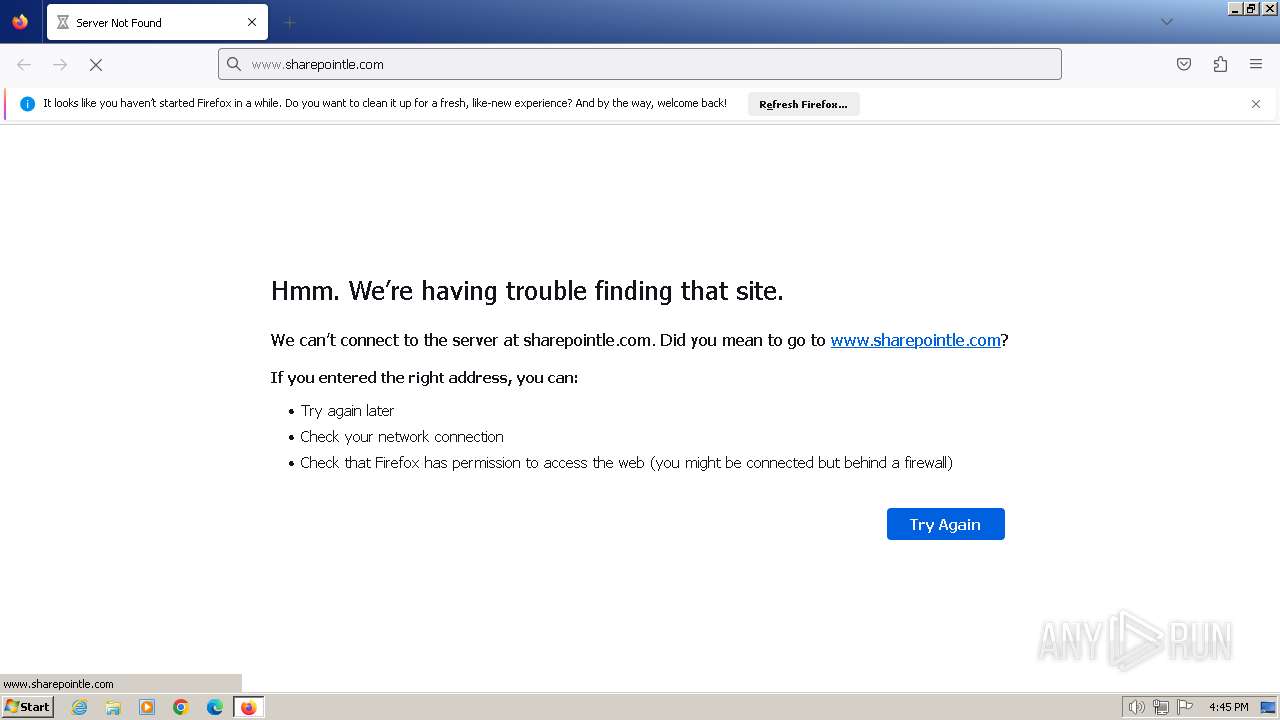1280x720 pixels.
Task: Open the Windows Start menu
Action: click(27, 707)
